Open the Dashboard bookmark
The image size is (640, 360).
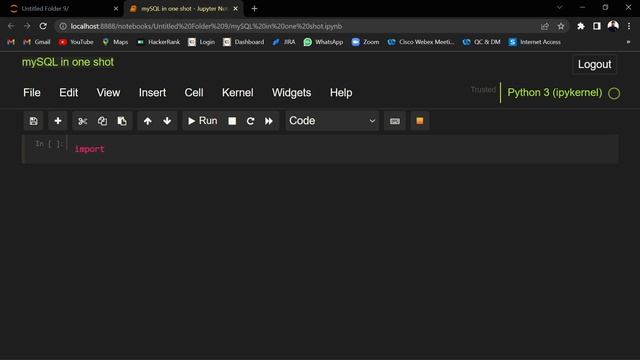tap(244, 42)
